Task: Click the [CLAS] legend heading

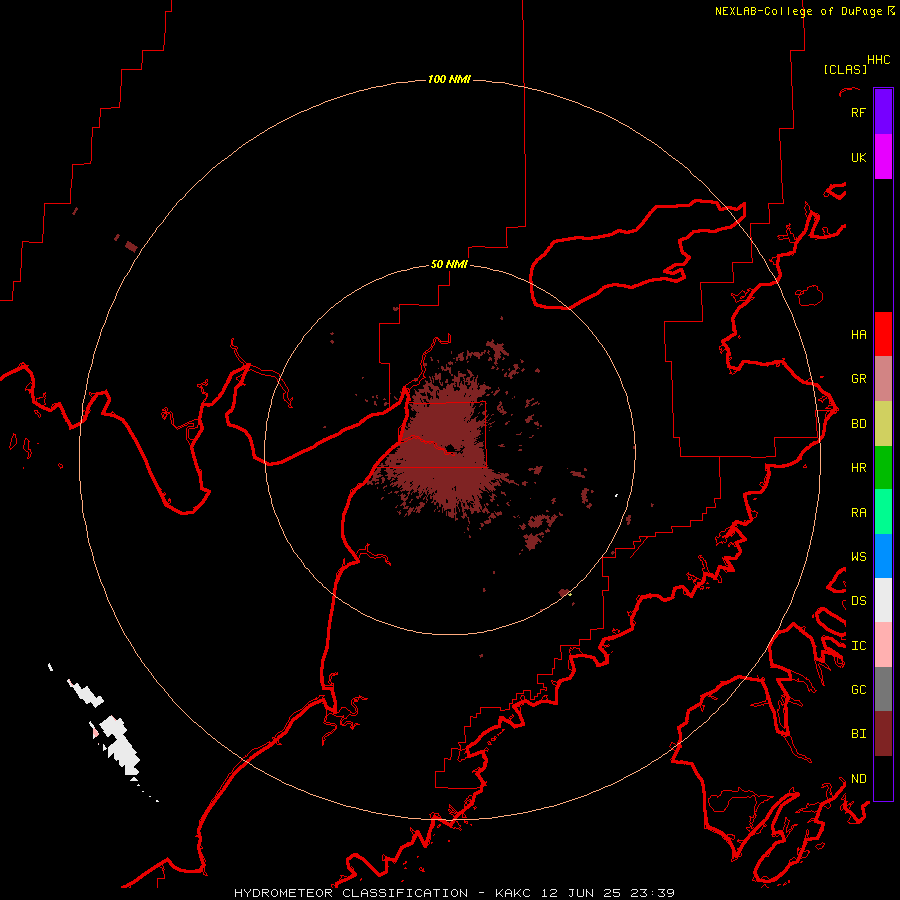Action: [845, 69]
